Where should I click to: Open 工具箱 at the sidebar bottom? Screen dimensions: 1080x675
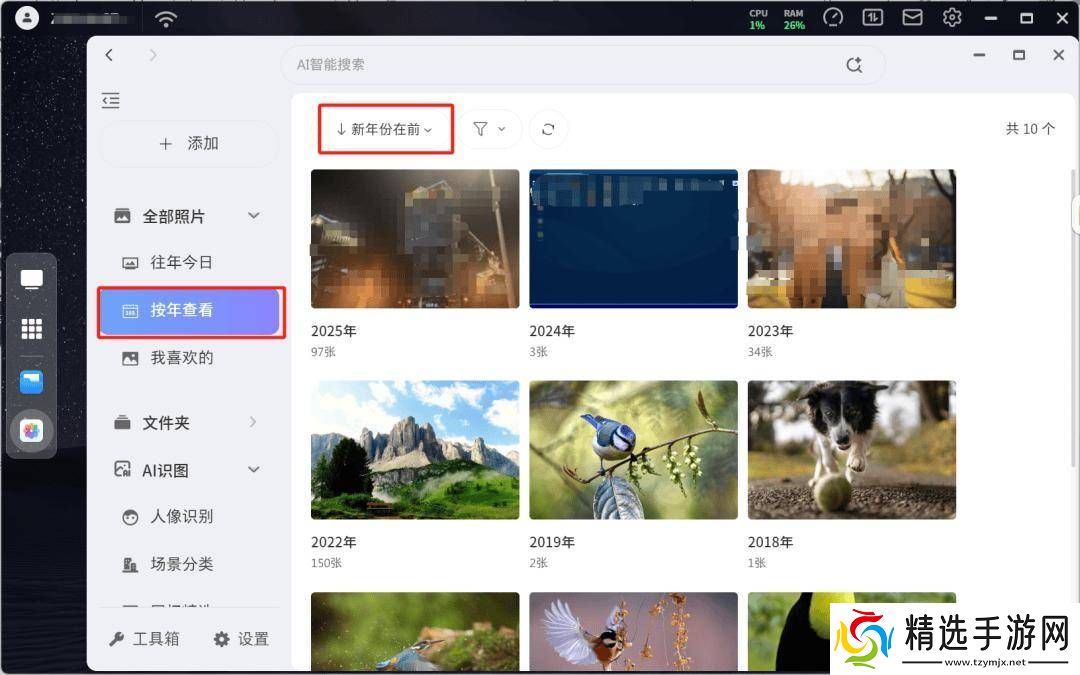coord(145,639)
